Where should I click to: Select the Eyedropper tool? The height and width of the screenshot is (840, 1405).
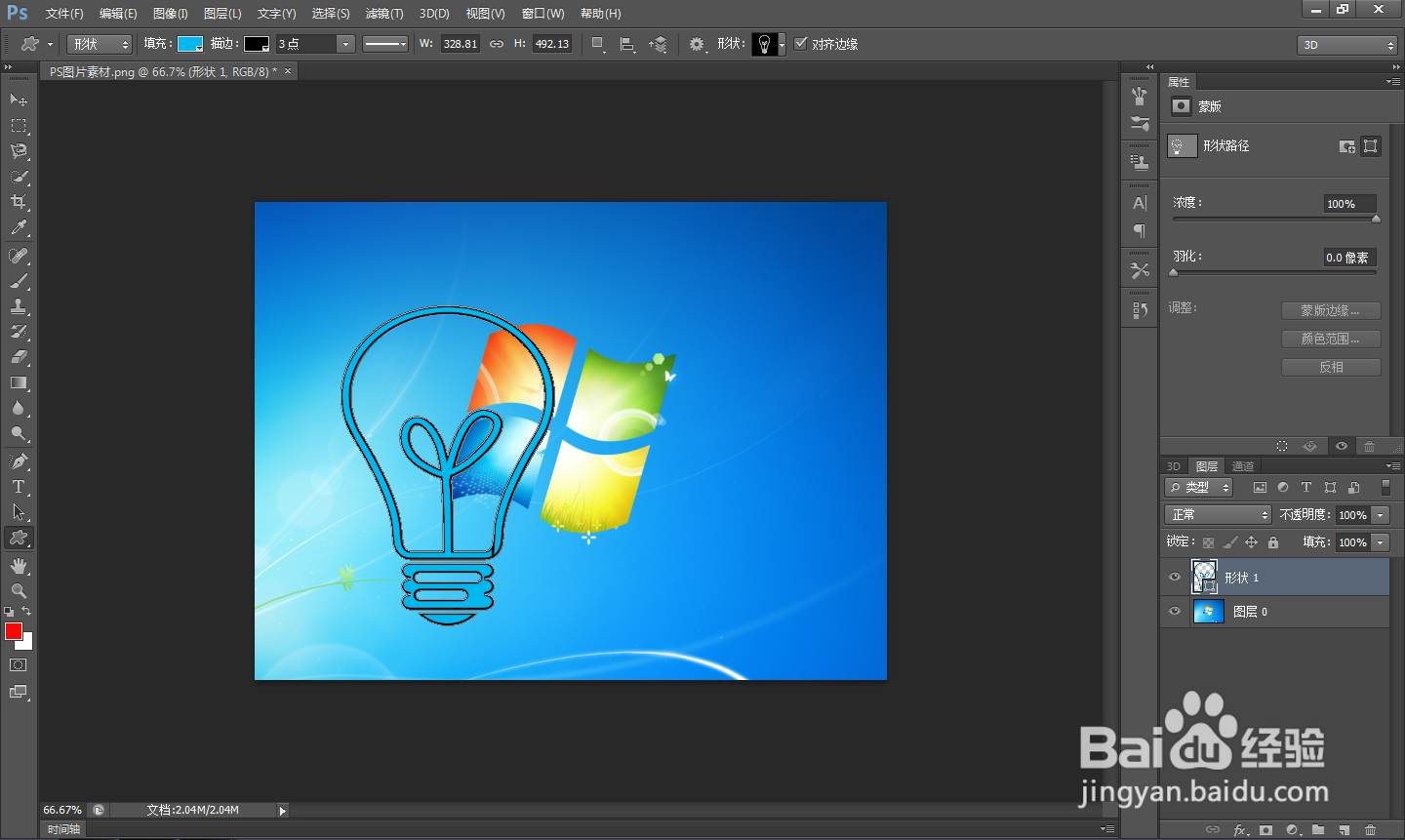pos(19,228)
